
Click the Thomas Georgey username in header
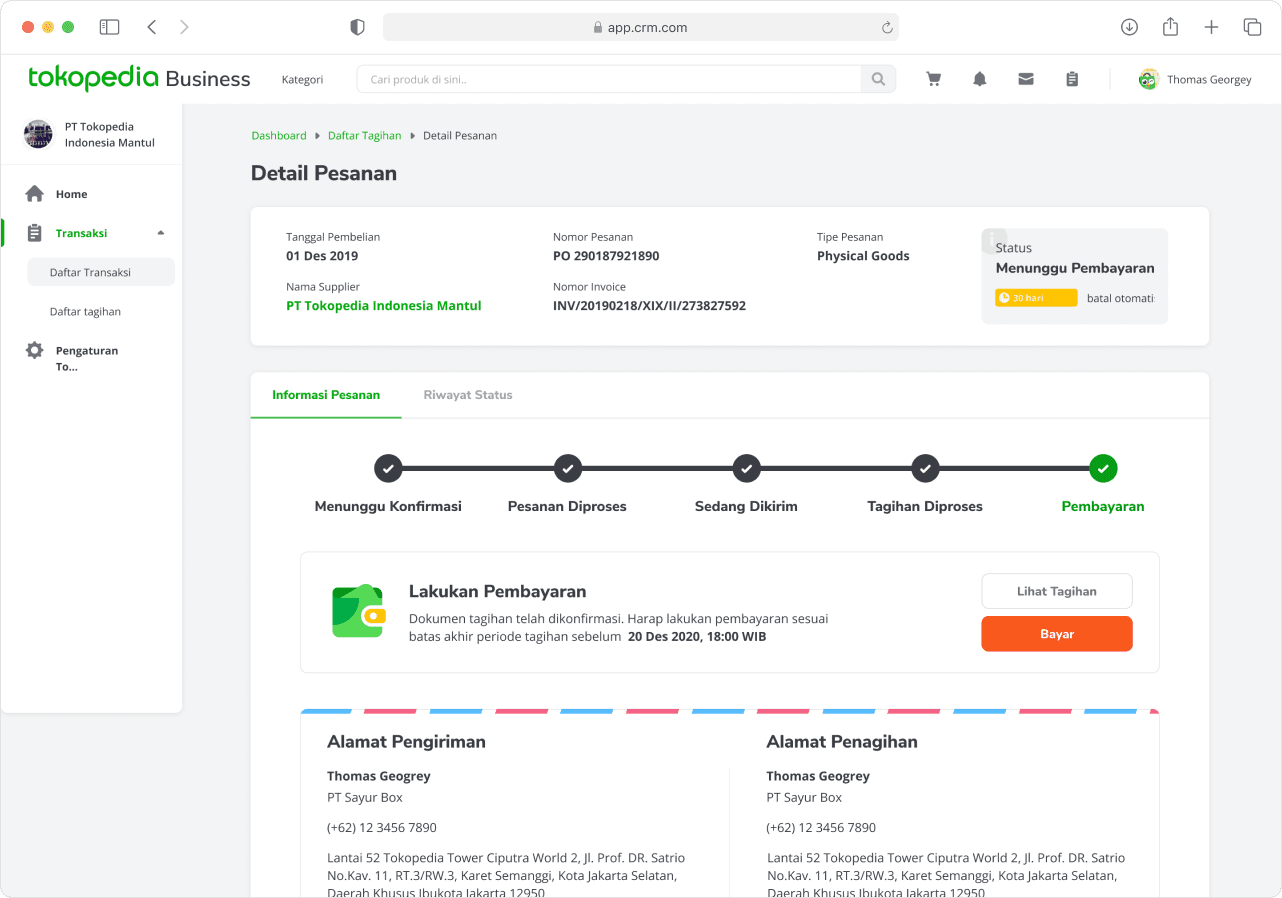pos(1209,80)
